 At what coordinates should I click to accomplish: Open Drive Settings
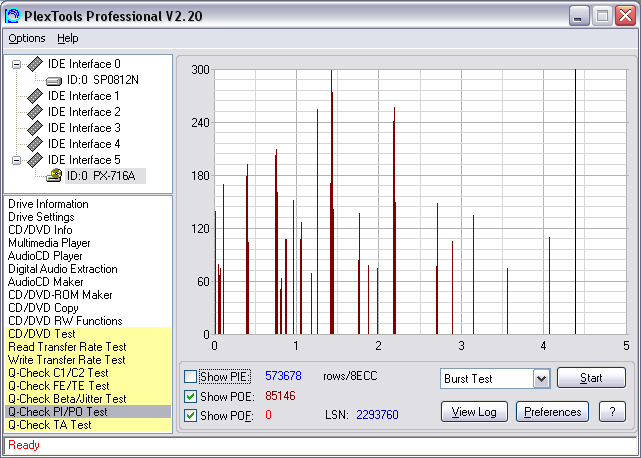41,217
